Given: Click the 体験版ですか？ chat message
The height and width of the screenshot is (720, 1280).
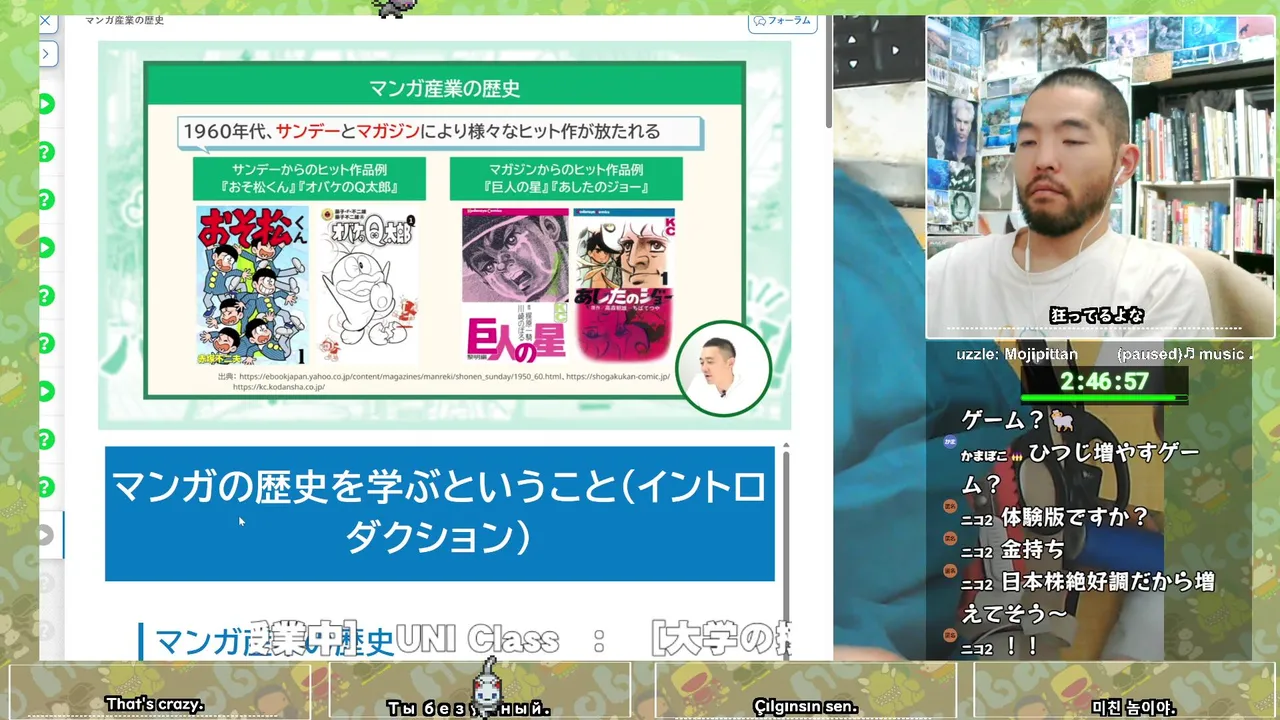Looking at the screenshot, I should [x=1075, y=518].
